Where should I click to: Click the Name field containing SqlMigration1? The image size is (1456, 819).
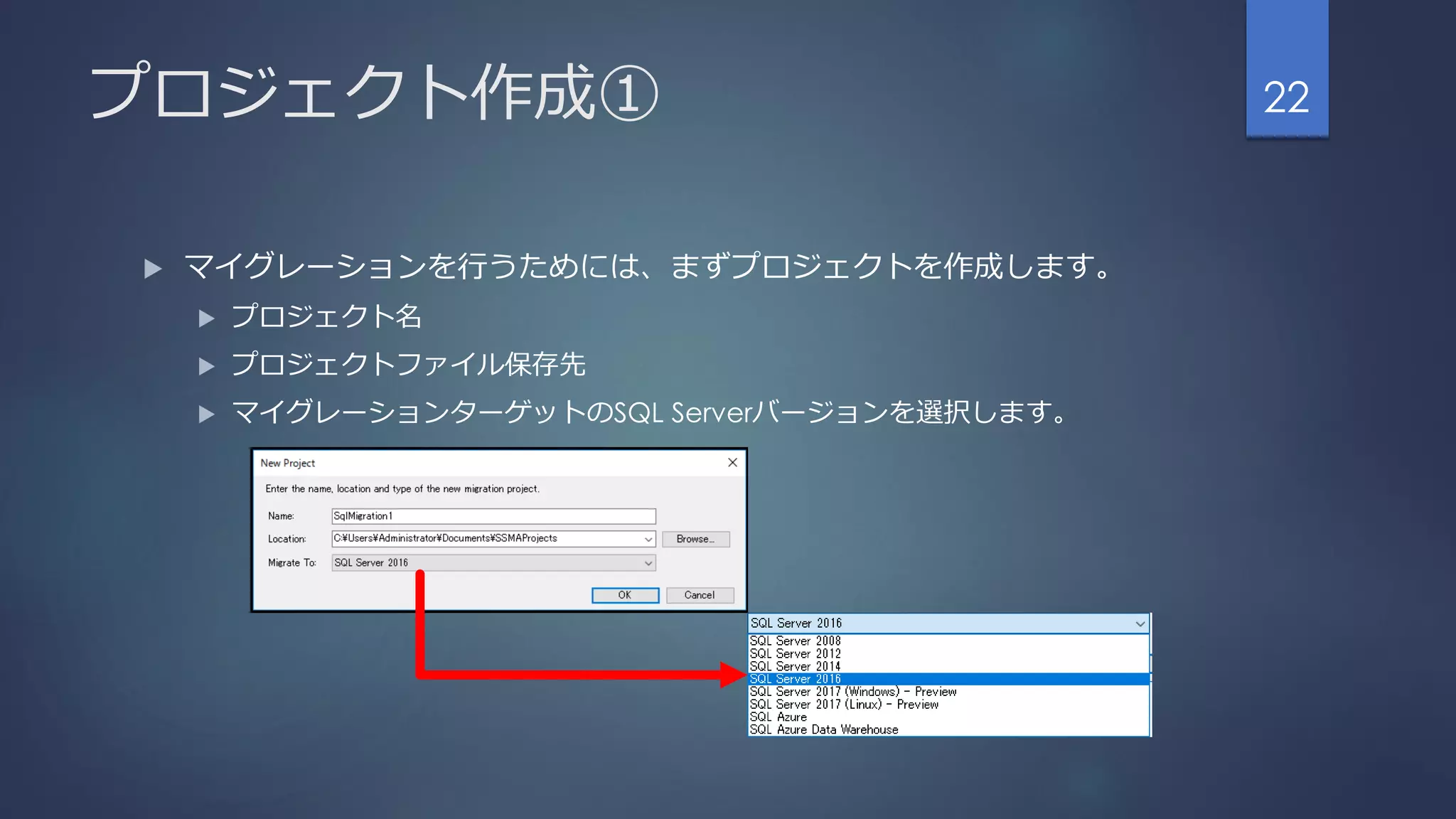[493, 516]
